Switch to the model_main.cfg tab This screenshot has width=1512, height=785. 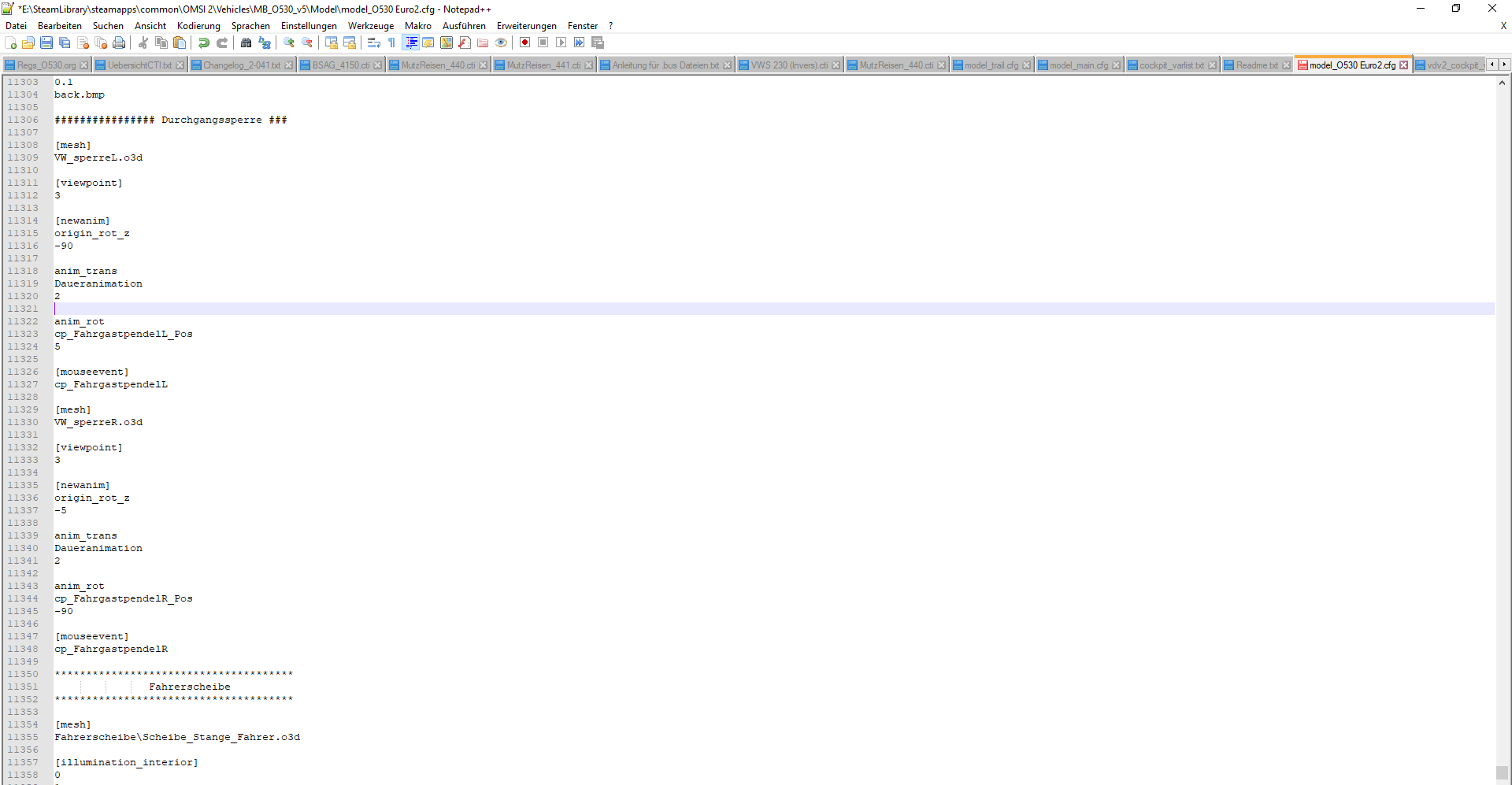point(1078,65)
